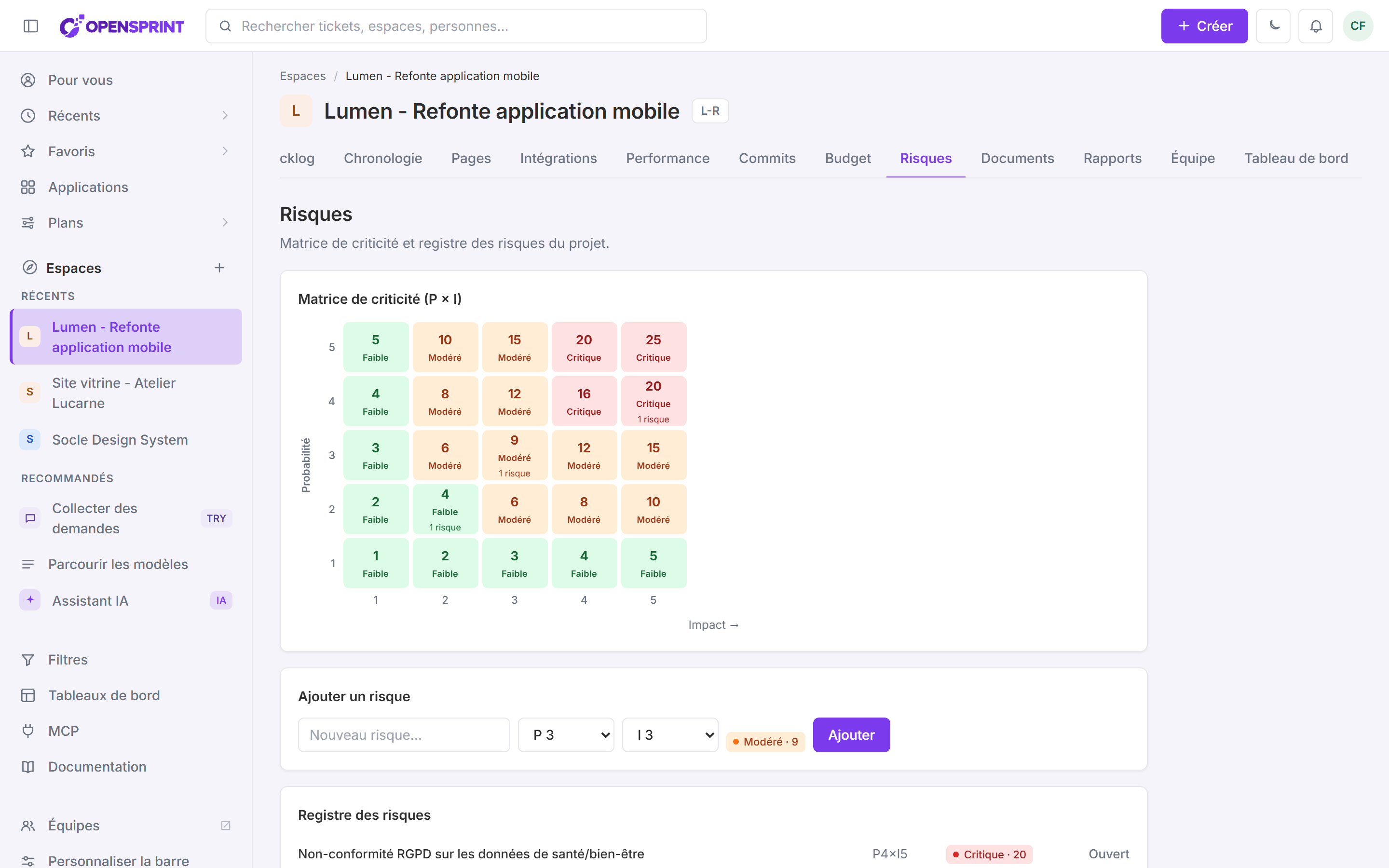Viewport: 1389px width, 868px height.
Task: Open notifications bell
Action: pyautogui.click(x=1316, y=26)
